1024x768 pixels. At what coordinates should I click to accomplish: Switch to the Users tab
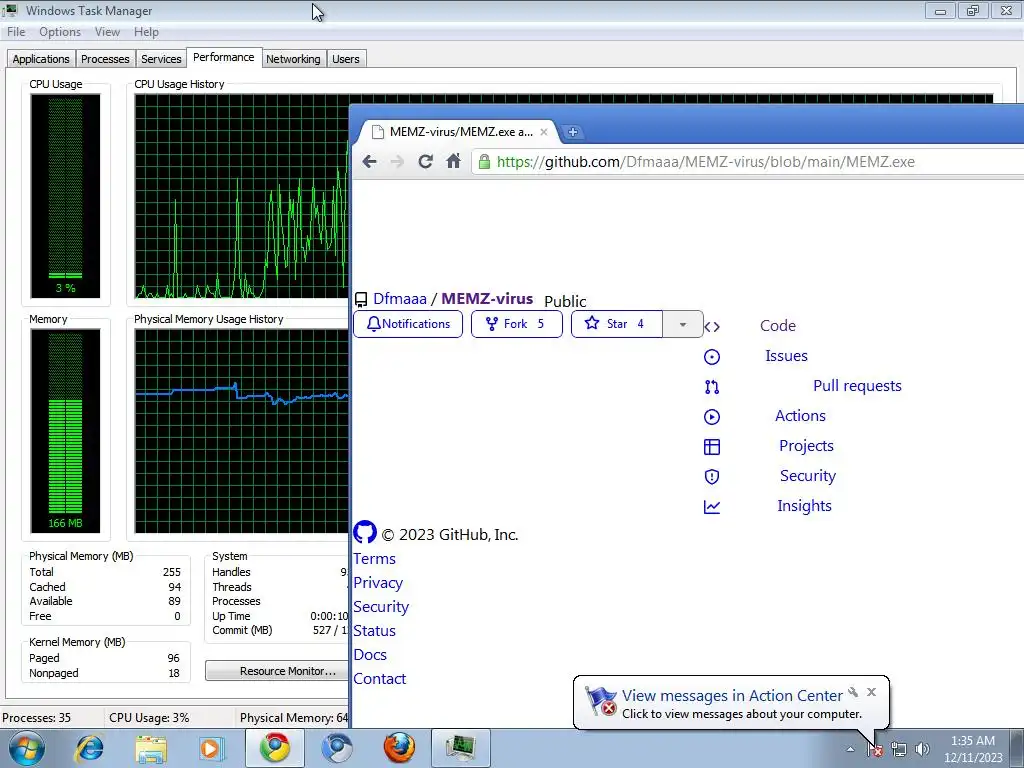coord(345,59)
